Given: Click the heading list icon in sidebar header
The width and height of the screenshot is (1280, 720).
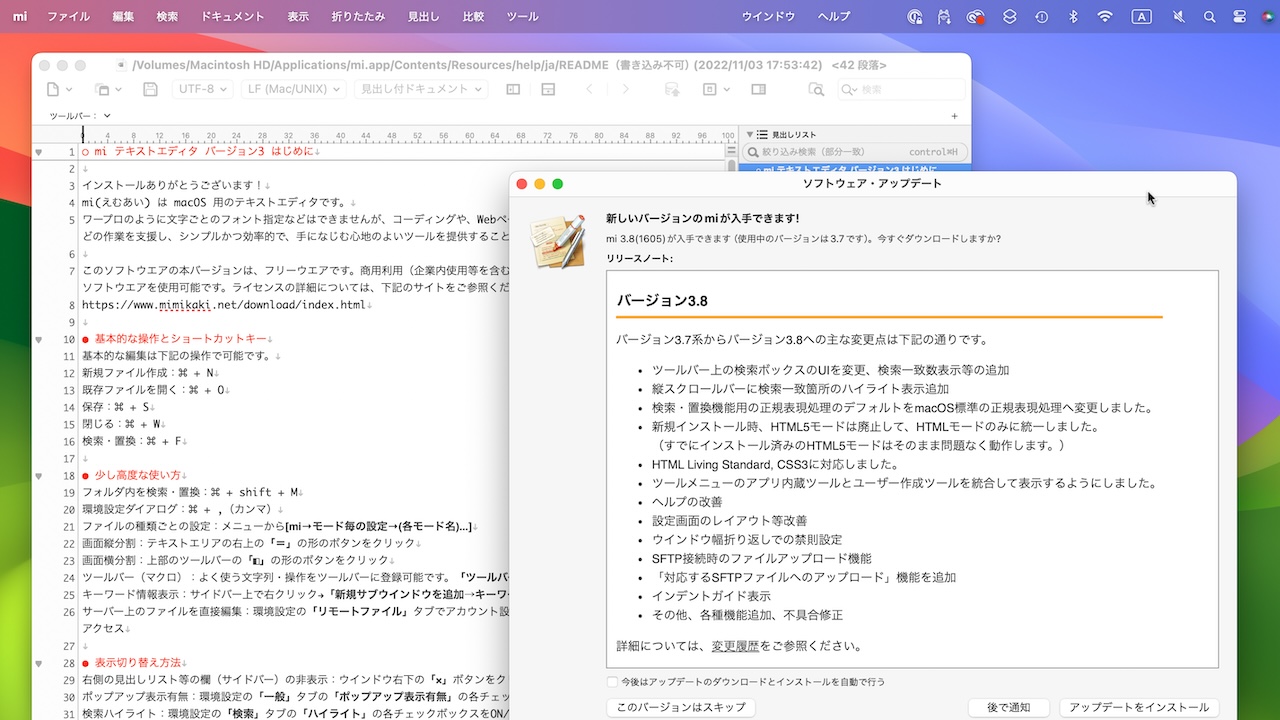Looking at the screenshot, I should [763, 134].
